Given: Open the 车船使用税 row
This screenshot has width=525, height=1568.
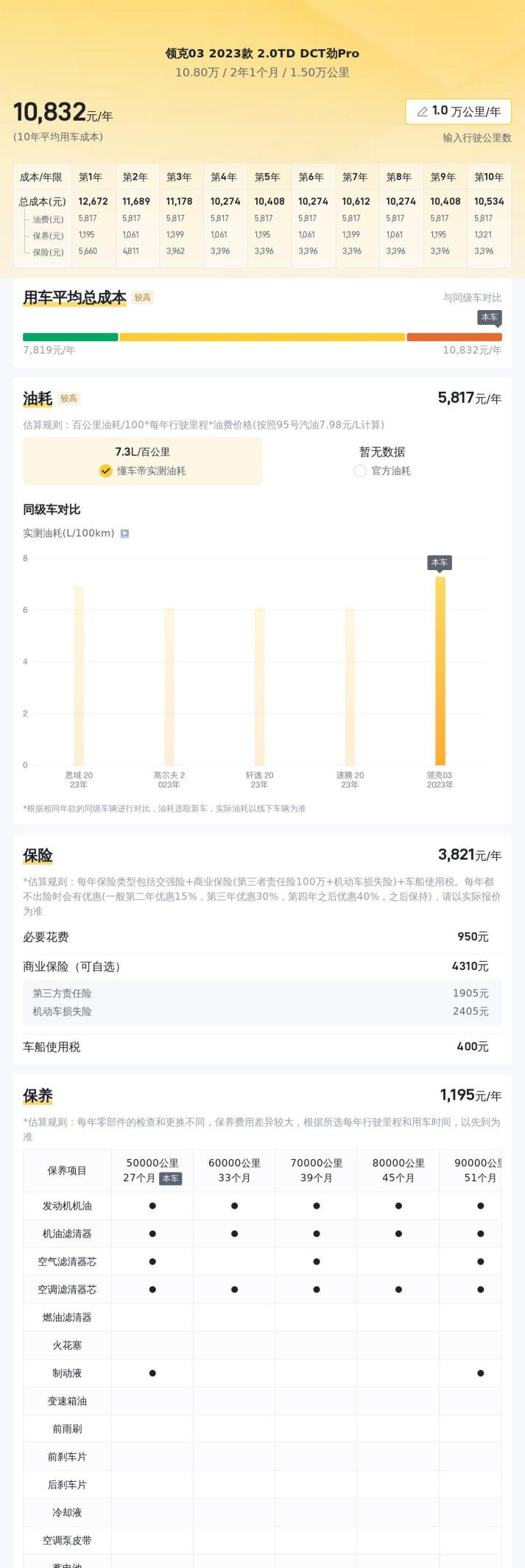Looking at the screenshot, I should point(262,1047).
